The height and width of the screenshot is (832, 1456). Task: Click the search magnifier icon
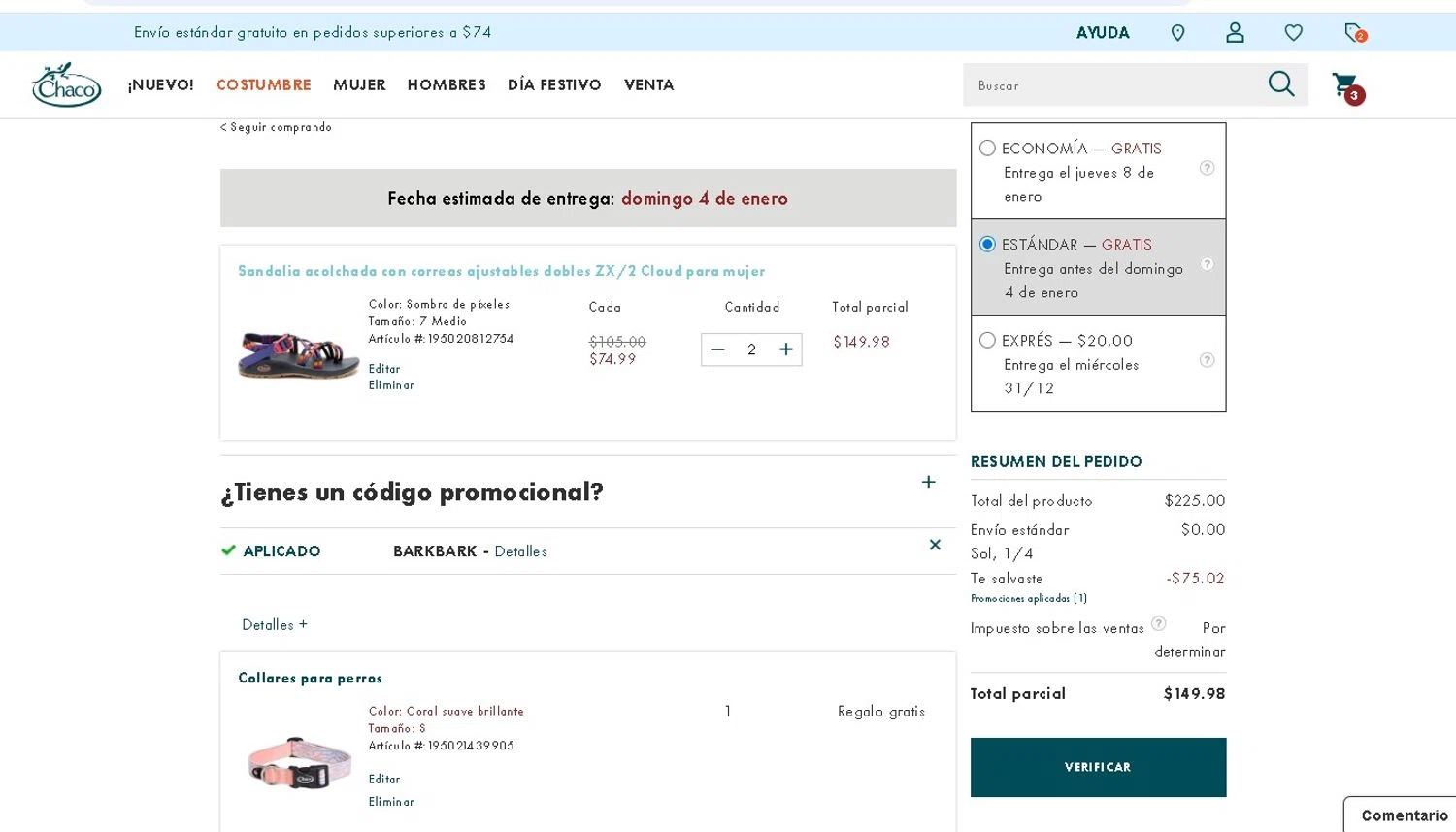[1281, 84]
